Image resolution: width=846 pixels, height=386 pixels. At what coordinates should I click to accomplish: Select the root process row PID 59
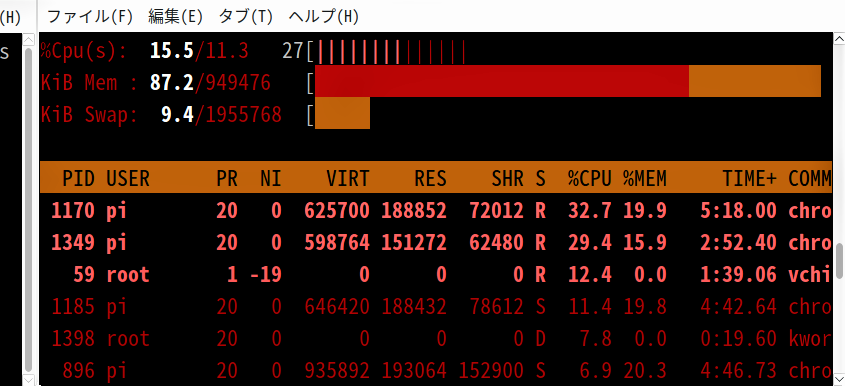[436, 275]
